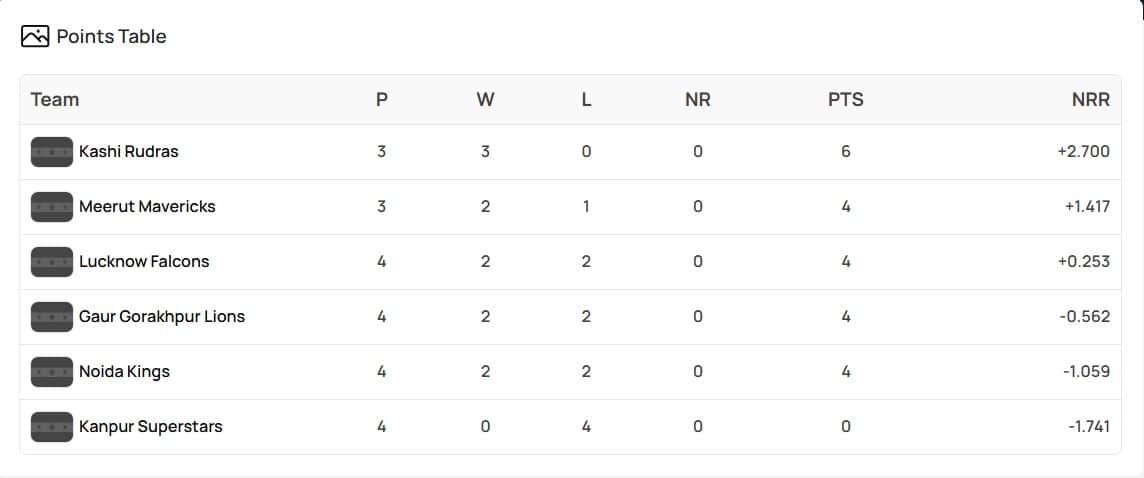Open the Kanpur Superstars team name
Viewport: 1144px width, 478px height.
click(151, 427)
